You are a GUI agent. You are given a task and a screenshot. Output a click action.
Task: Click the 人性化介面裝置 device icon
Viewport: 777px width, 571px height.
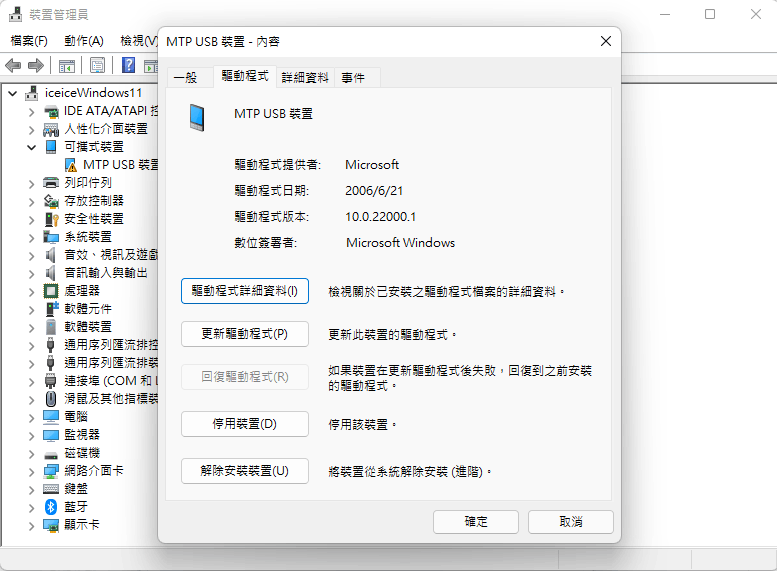tap(51, 129)
